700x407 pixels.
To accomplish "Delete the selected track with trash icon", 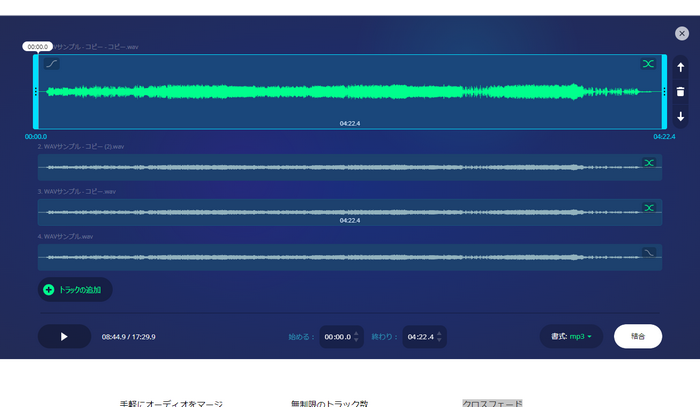I will coord(680,92).
